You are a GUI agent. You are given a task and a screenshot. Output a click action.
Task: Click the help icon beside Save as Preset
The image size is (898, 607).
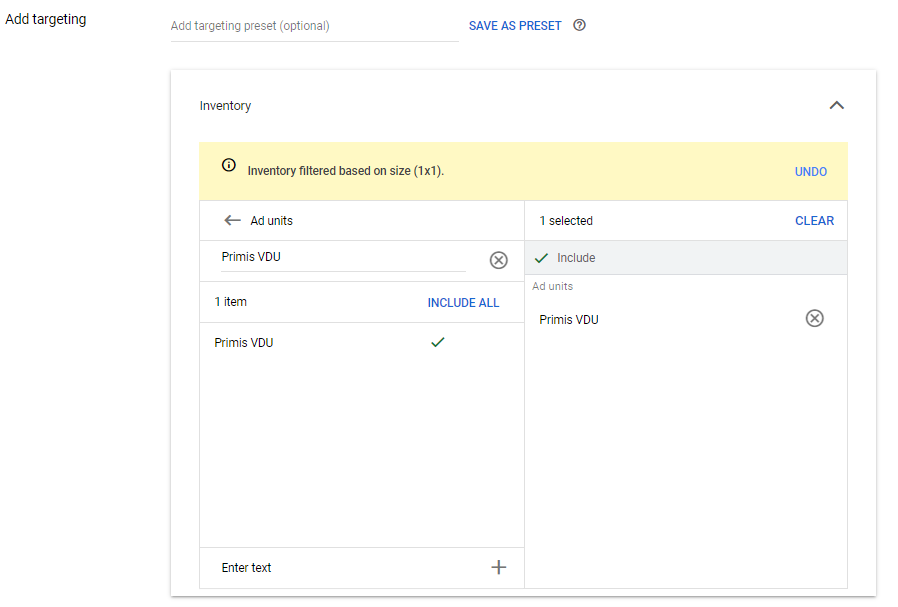pyautogui.click(x=579, y=26)
